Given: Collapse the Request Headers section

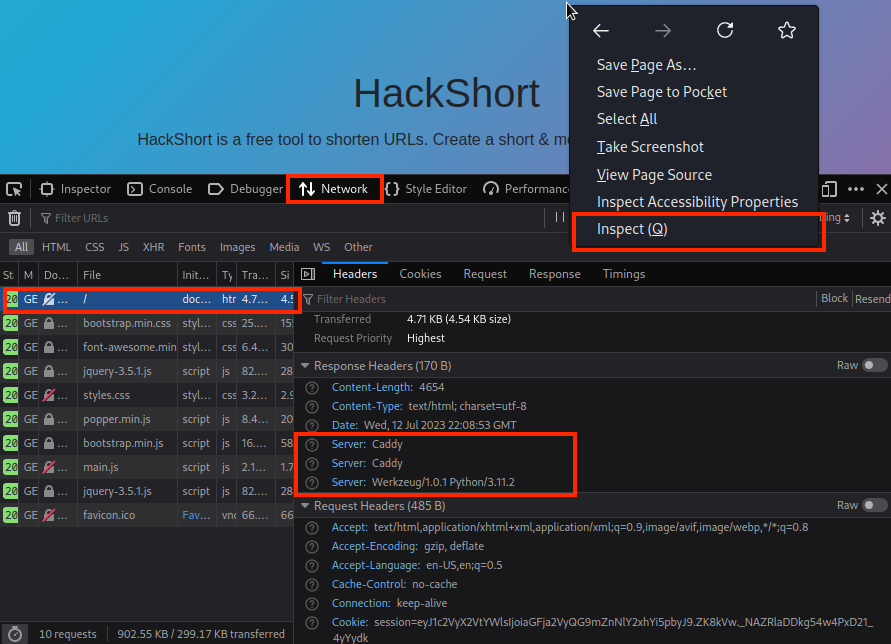Looking at the screenshot, I should [x=304, y=506].
